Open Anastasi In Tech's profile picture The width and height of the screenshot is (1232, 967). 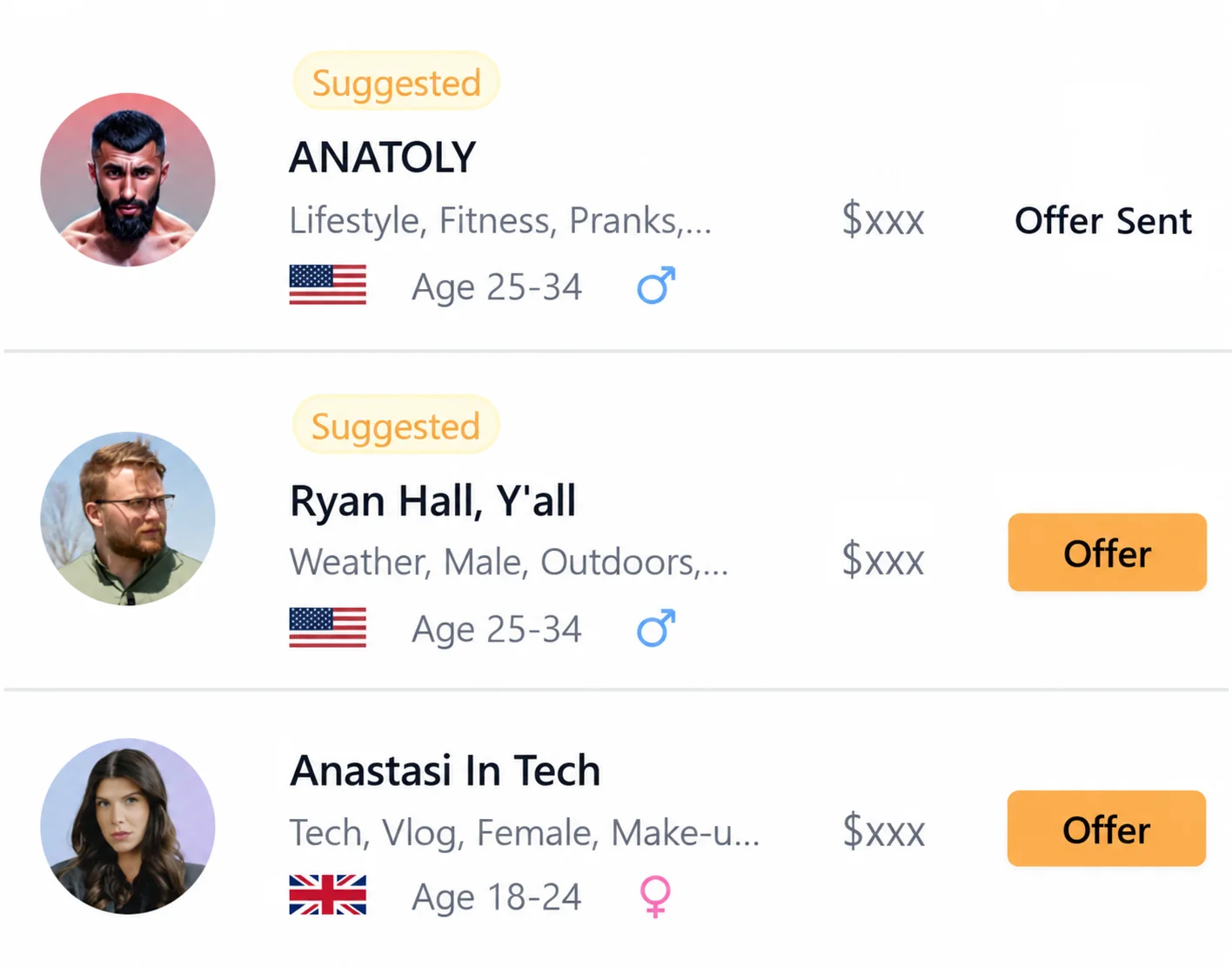[128, 826]
